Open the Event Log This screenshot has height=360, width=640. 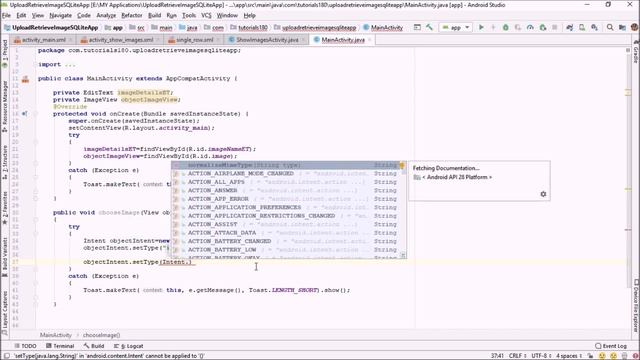point(611,346)
